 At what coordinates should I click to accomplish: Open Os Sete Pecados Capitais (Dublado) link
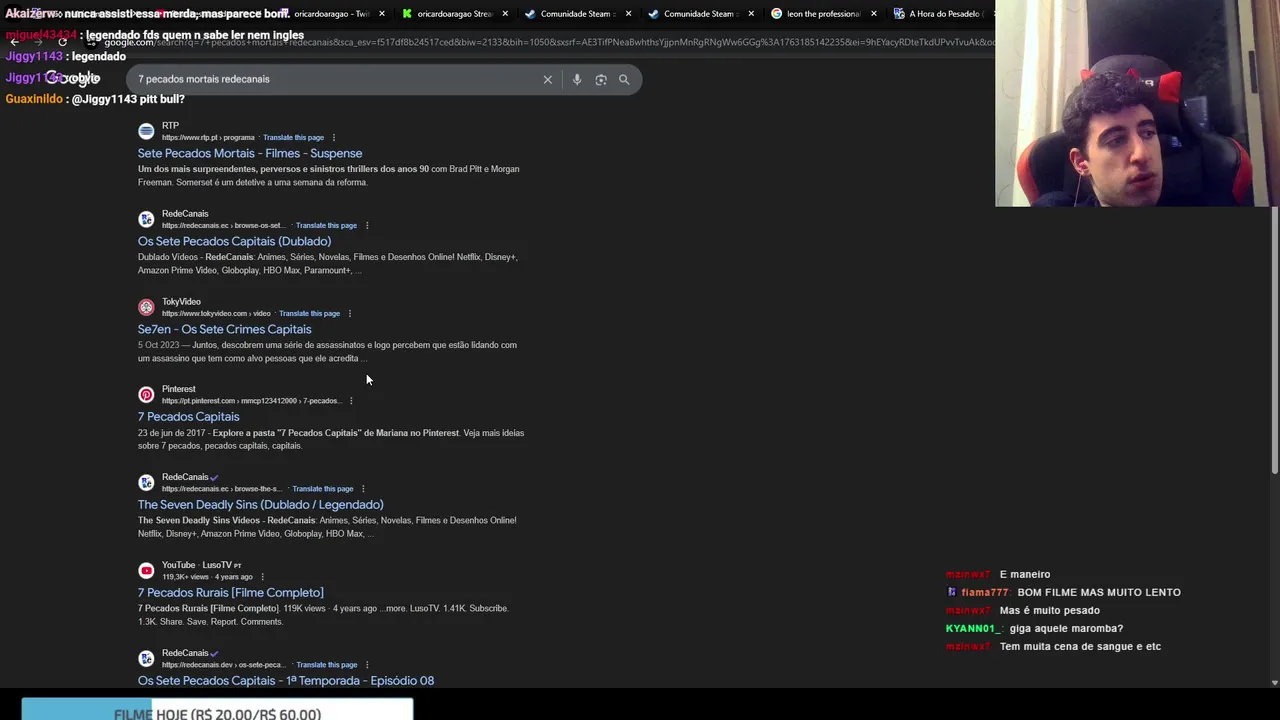tap(234, 241)
